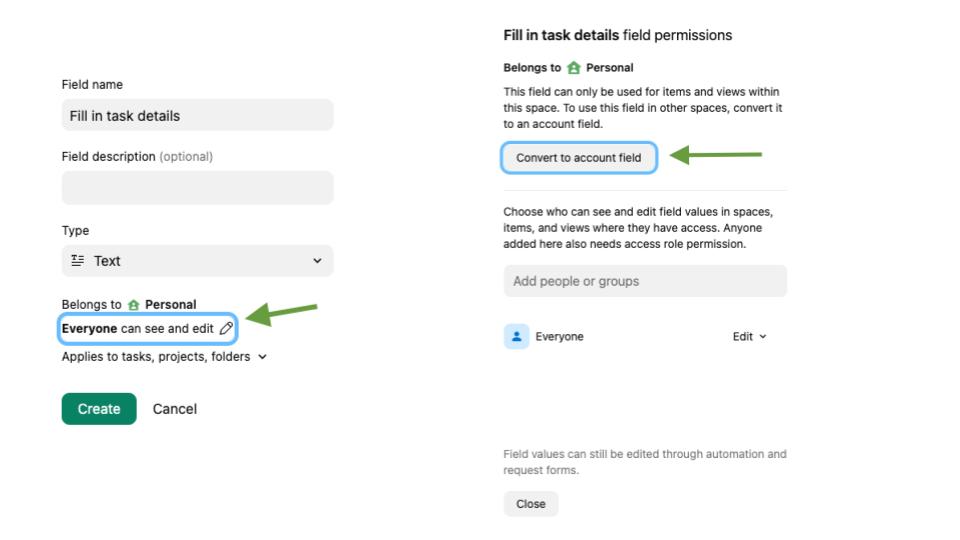
Task: Click the Personal space name under the Type field
Action: pyautogui.click(x=171, y=305)
